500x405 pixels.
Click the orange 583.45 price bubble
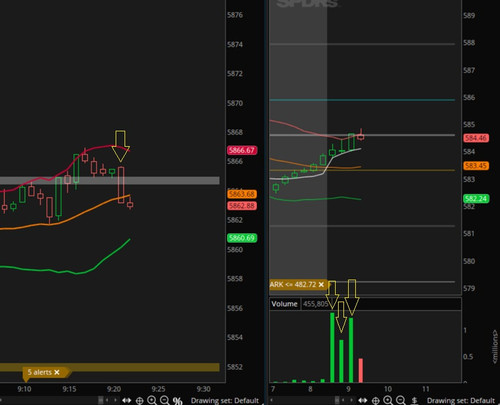click(476, 165)
